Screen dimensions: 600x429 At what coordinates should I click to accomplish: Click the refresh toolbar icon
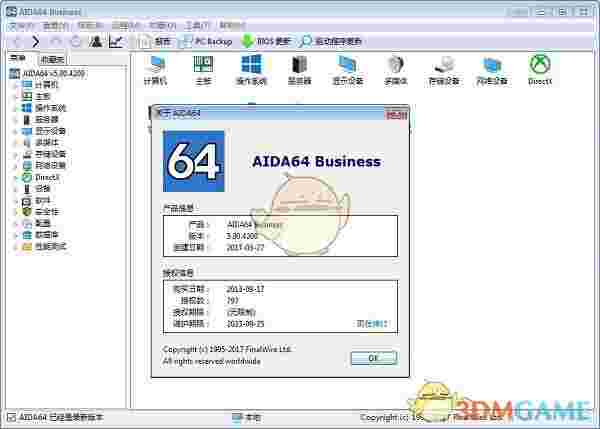(x=76, y=41)
